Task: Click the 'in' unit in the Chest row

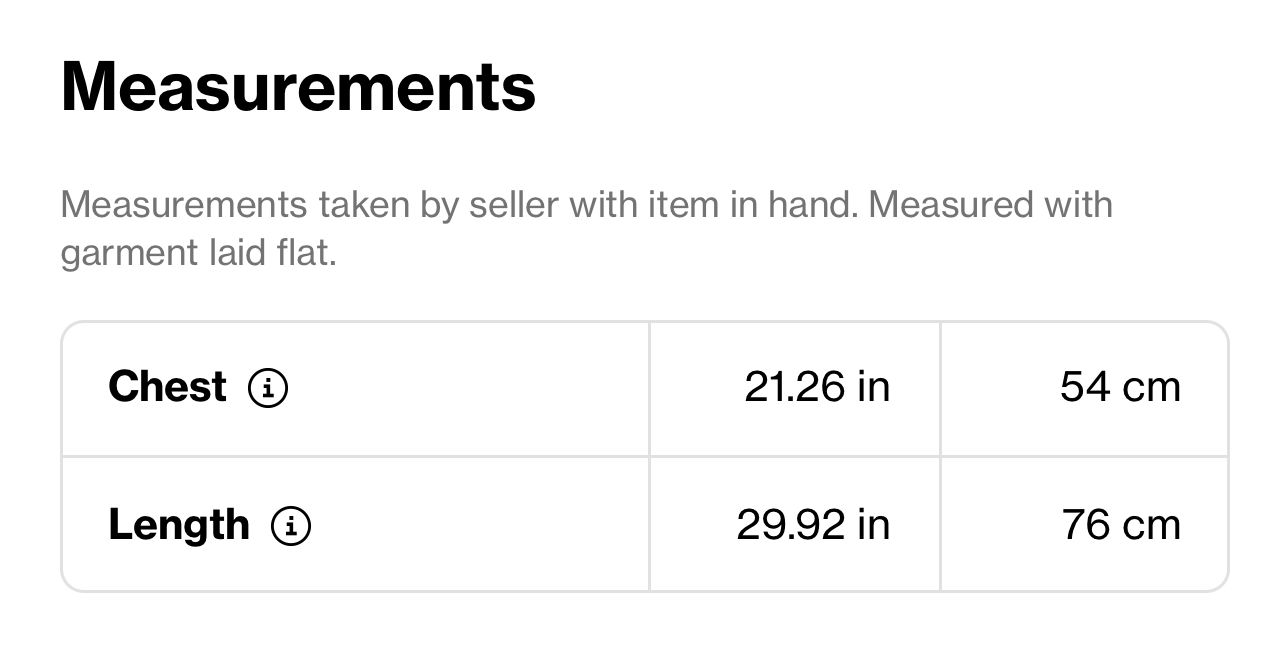Action: (873, 387)
